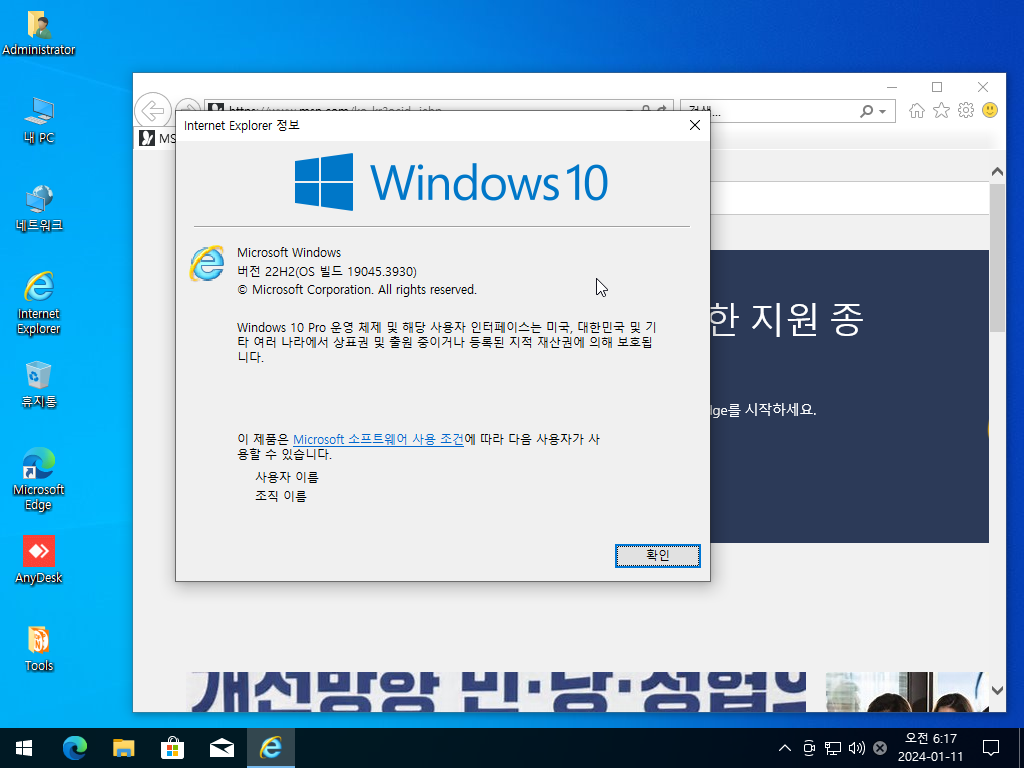Viewport: 1024px width, 768px height.
Task: Click the Internet Explorer logo in the dialog
Action: click(207, 264)
